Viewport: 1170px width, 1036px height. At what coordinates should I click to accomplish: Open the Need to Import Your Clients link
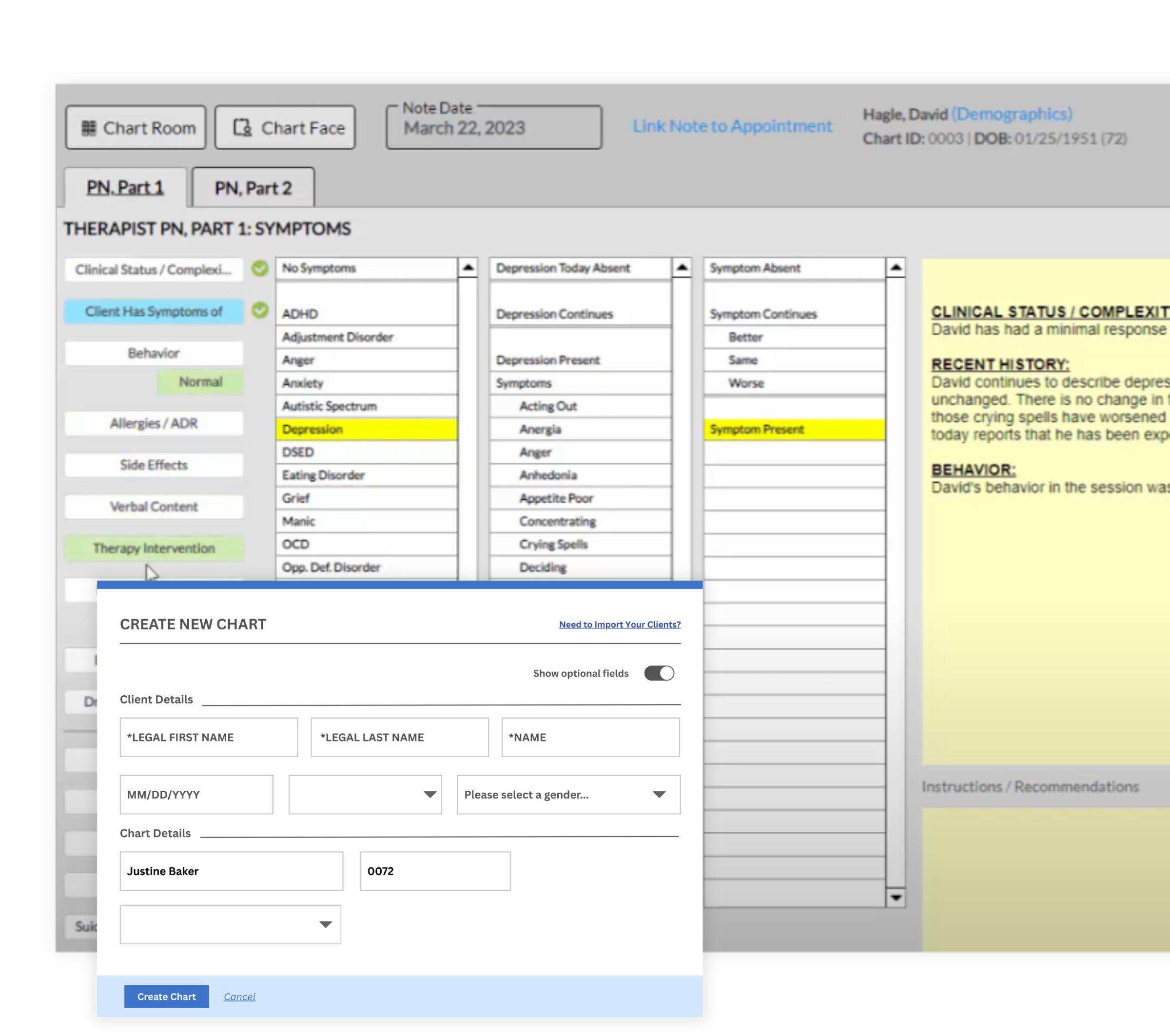click(619, 625)
